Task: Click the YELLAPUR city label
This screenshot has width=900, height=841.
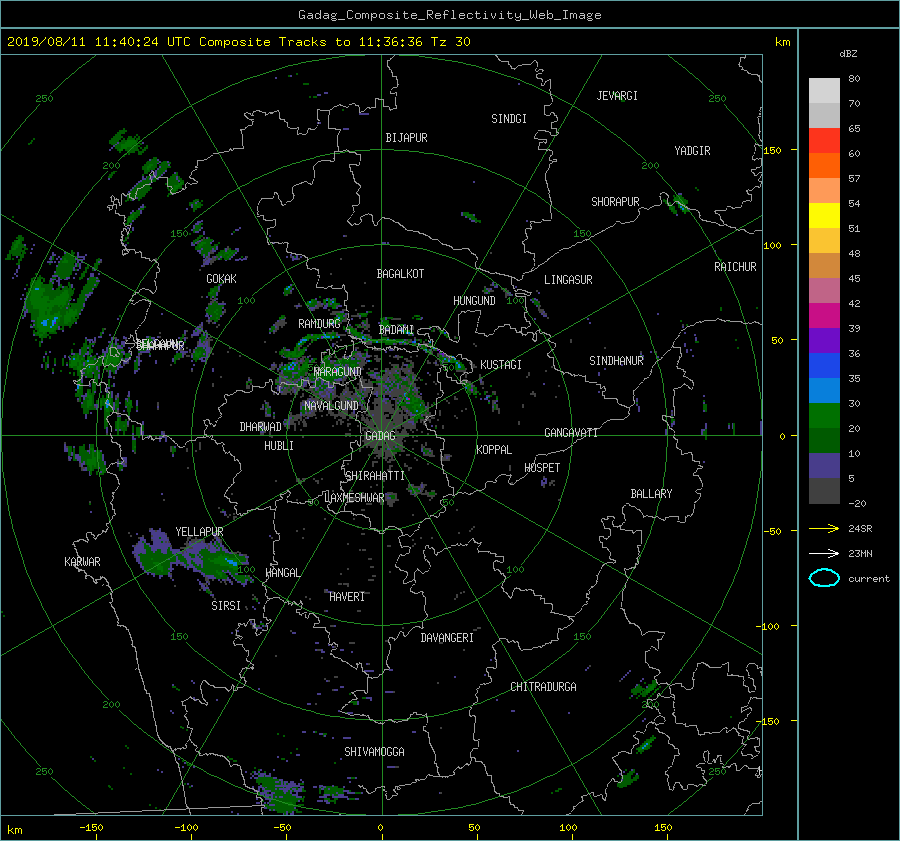Action: click(x=199, y=532)
